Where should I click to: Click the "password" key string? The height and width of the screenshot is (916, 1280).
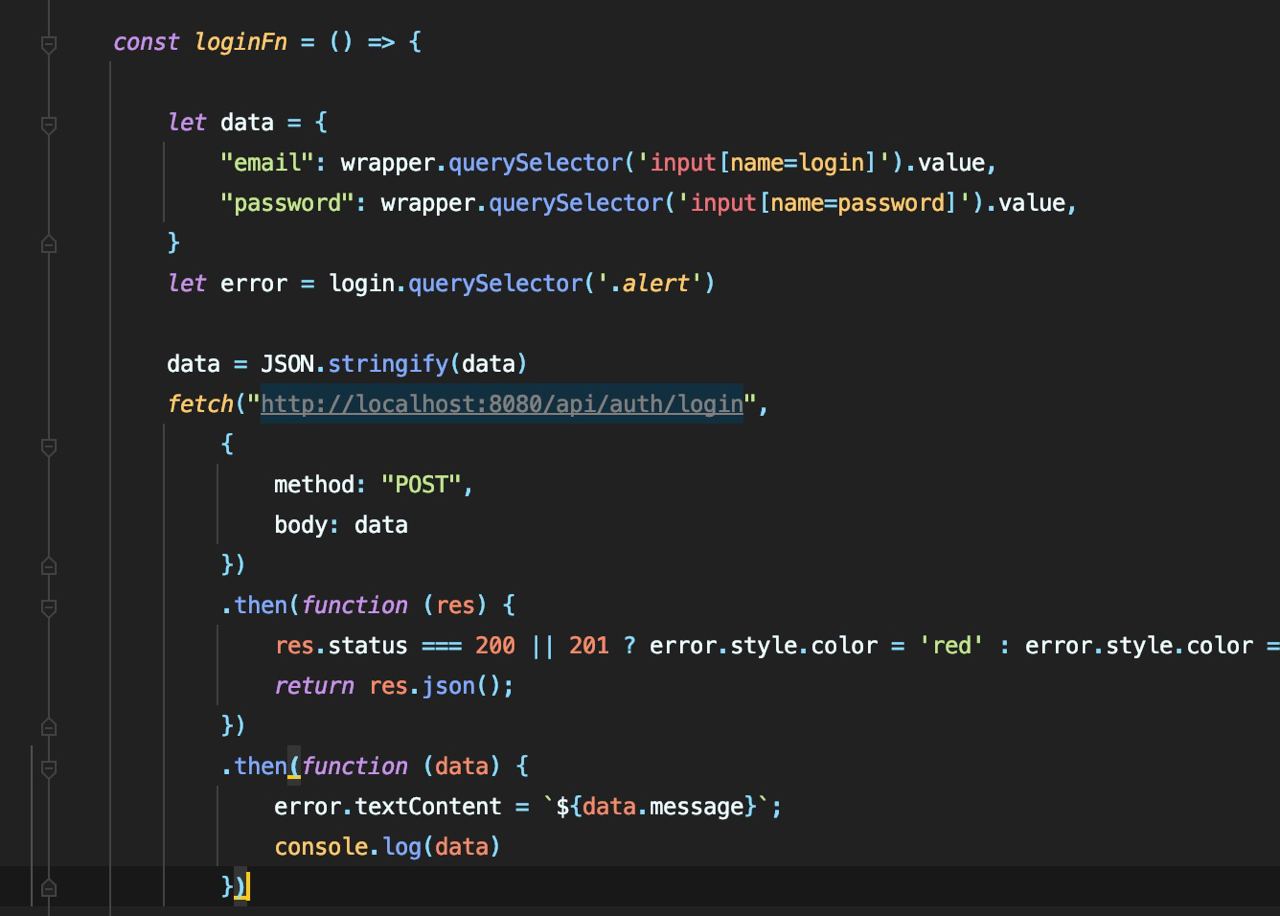(x=287, y=203)
